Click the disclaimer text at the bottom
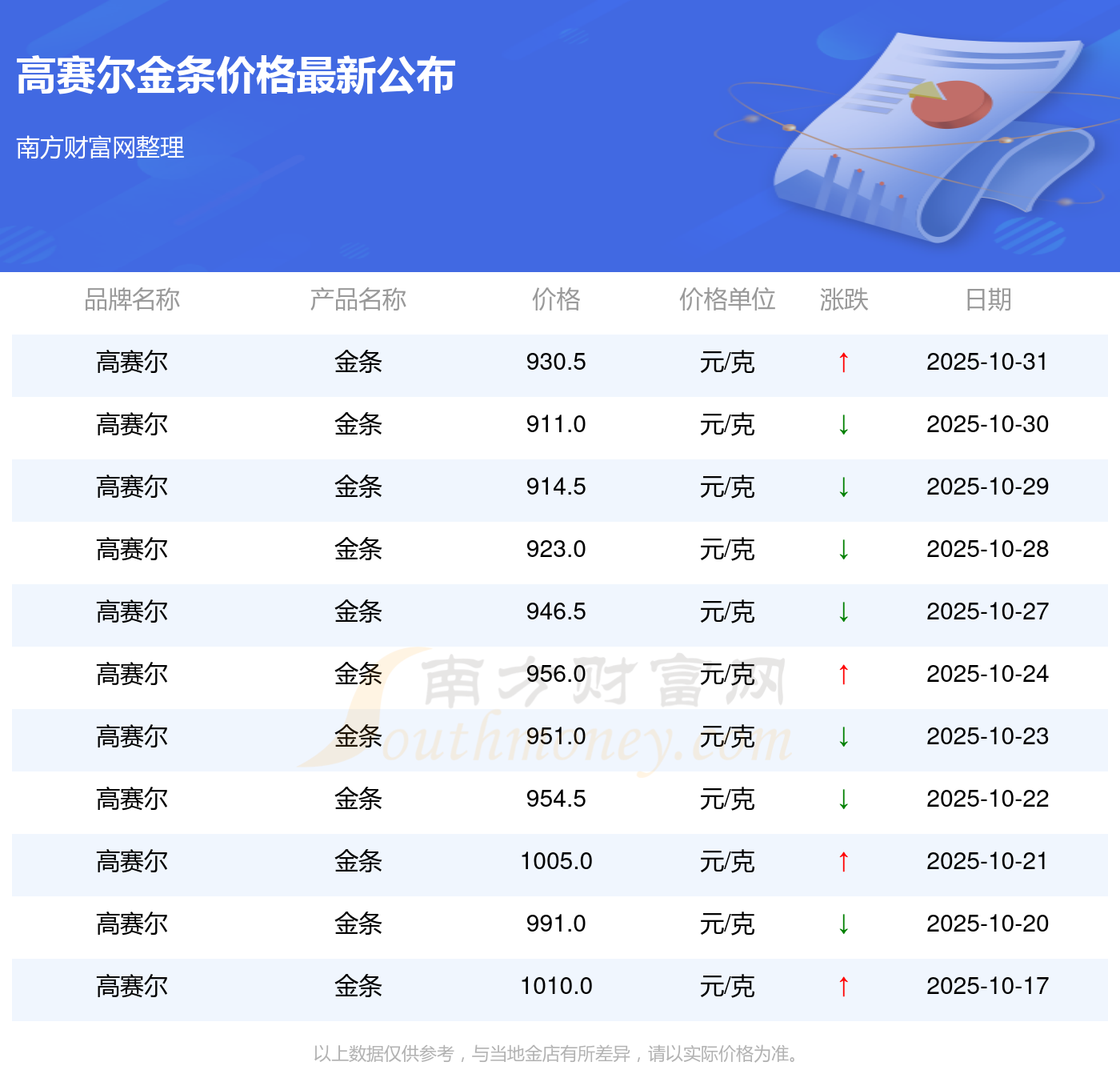Screen dimensions: 1120x1090 coord(558,1054)
